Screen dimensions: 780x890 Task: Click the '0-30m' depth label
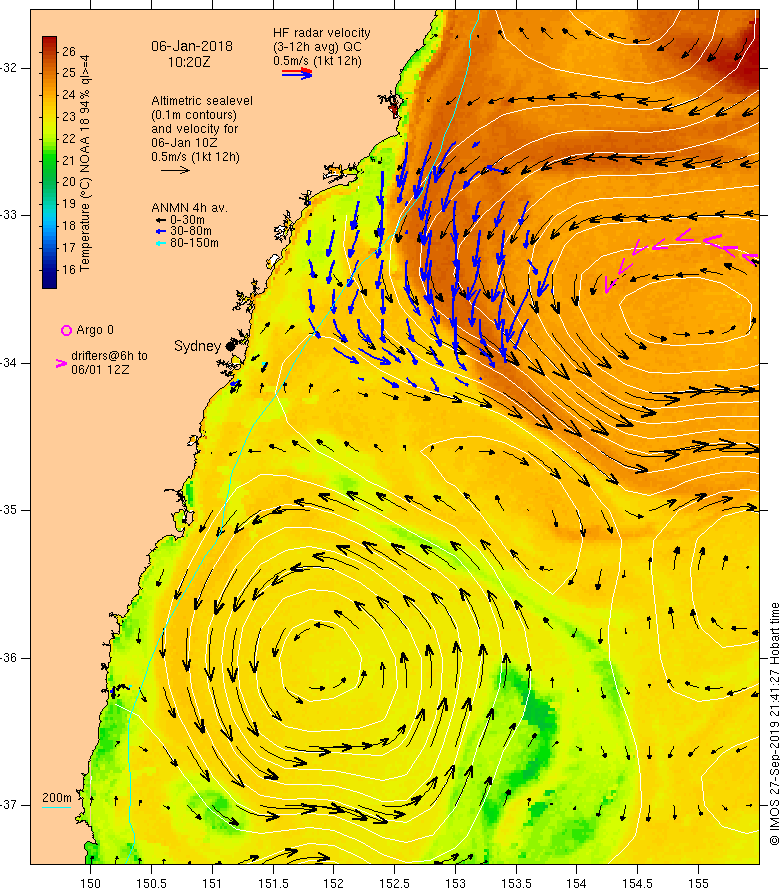(187, 220)
